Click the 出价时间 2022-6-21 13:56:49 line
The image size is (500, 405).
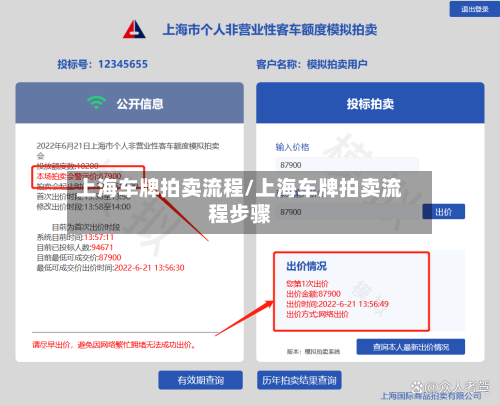point(337,304)
